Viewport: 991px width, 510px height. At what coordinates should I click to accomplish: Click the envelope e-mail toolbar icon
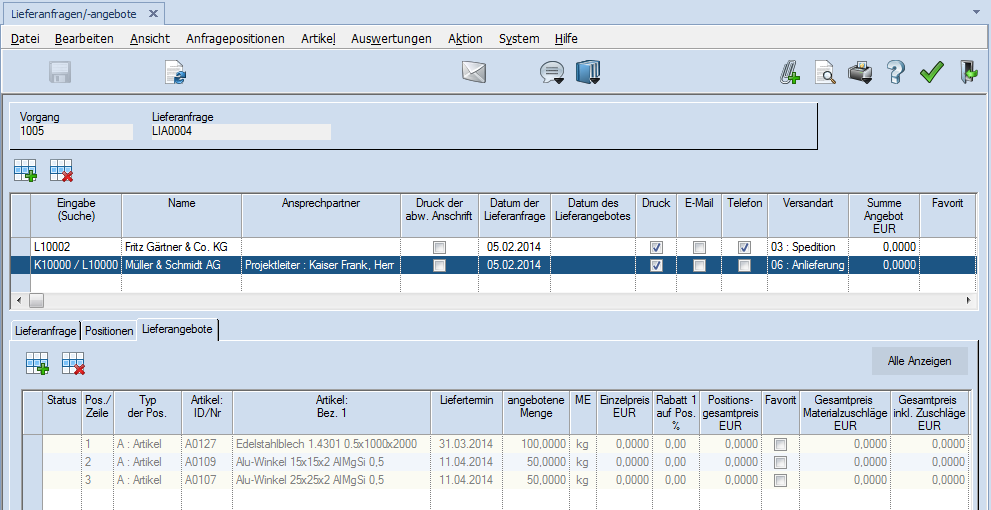coord(473,72)
